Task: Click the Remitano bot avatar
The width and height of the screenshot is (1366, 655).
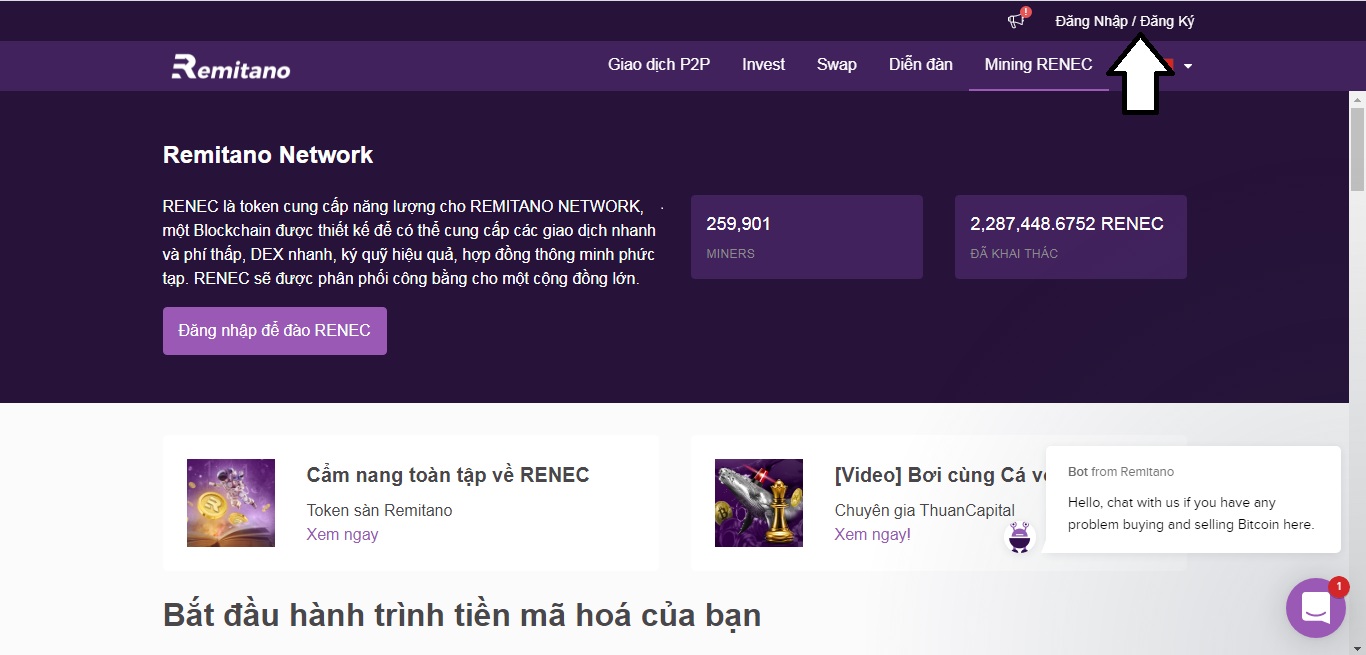Action: pyautogui.click(x=1019, y=537)
